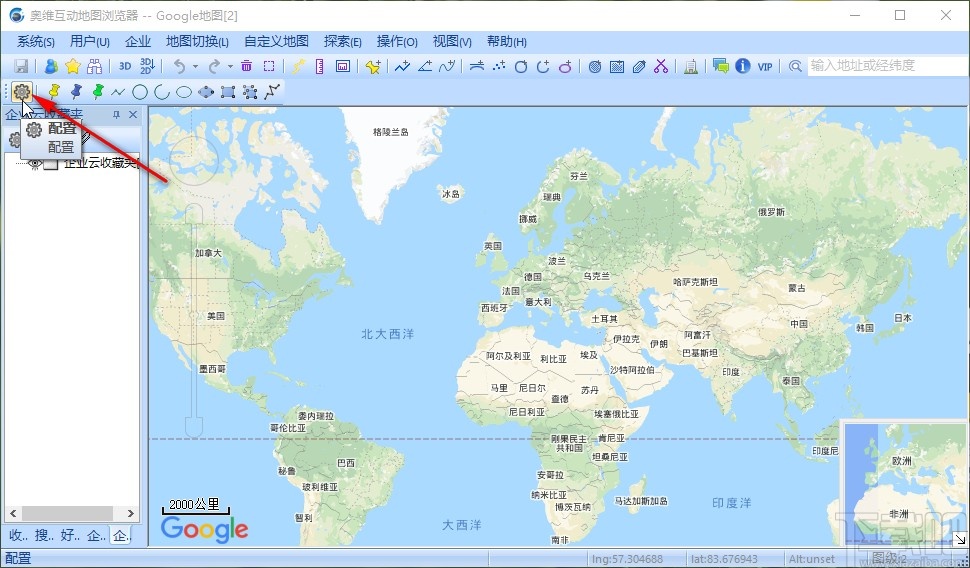970x568 pixels.
Task: Select the arc drawing tool
Action: 162,92
